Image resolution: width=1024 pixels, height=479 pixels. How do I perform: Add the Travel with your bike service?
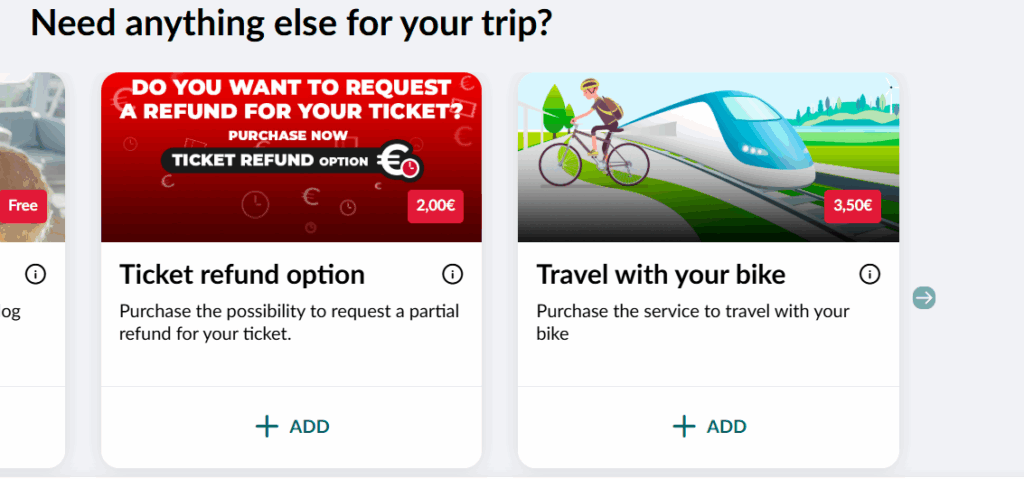click(709, 427)
